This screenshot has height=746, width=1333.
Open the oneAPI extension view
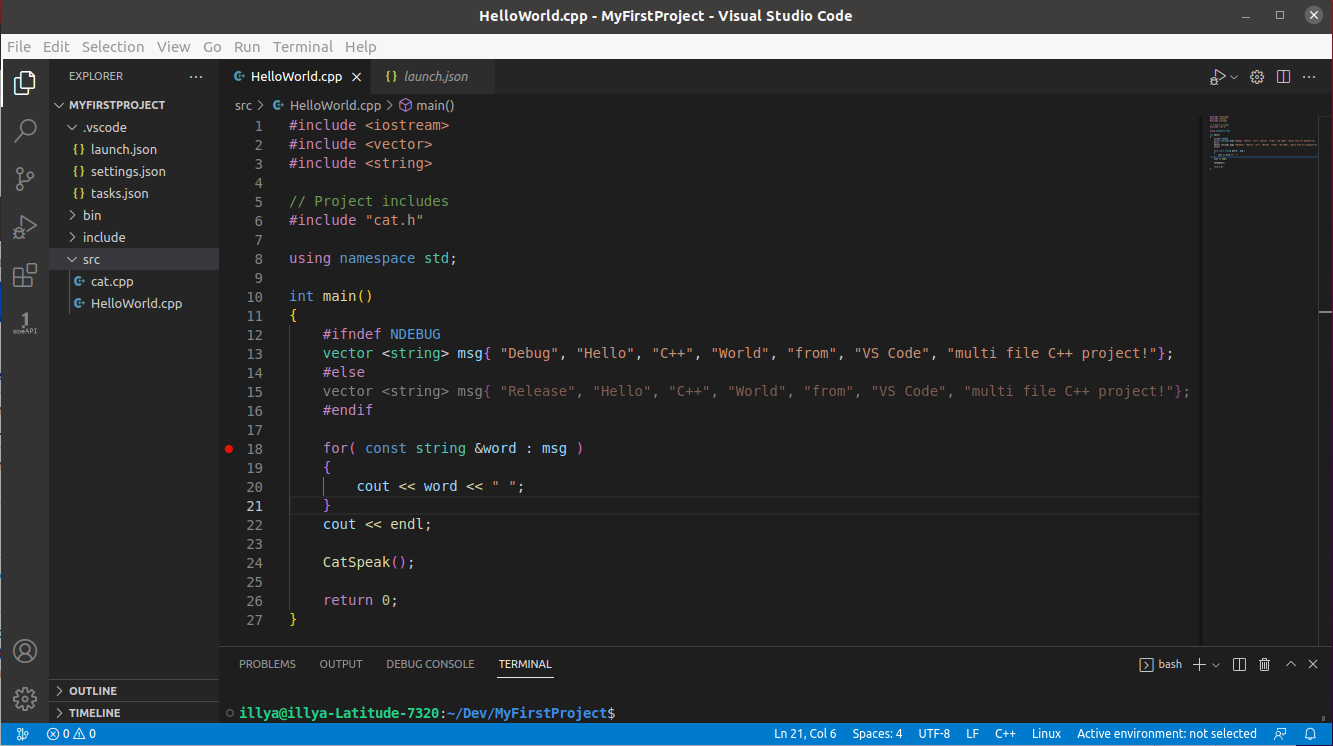[x=25, y=323]
